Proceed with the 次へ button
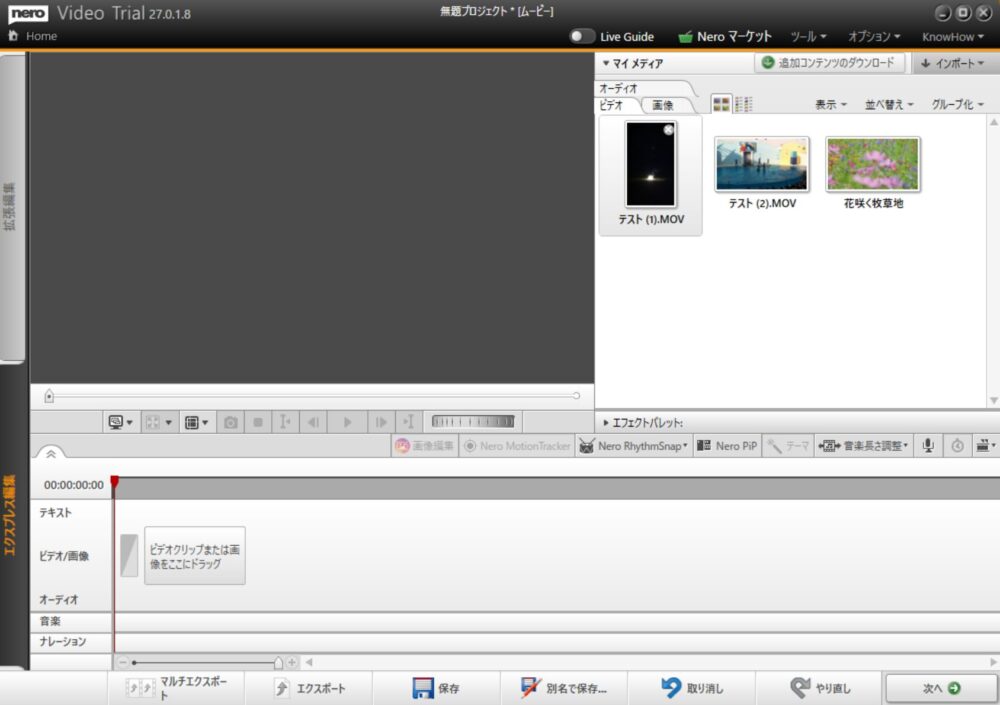 tap(941, 688)
